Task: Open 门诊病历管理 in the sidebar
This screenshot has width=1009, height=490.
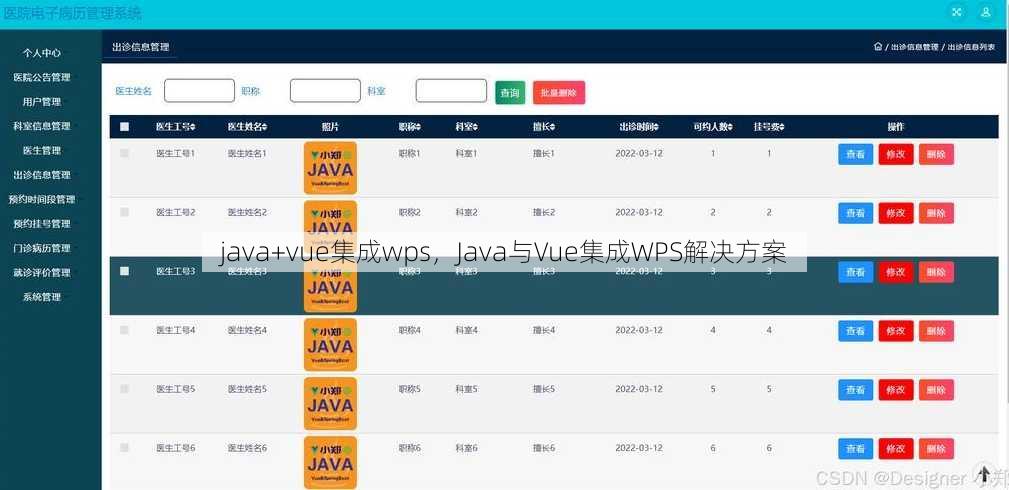Action: coord(42,249)
